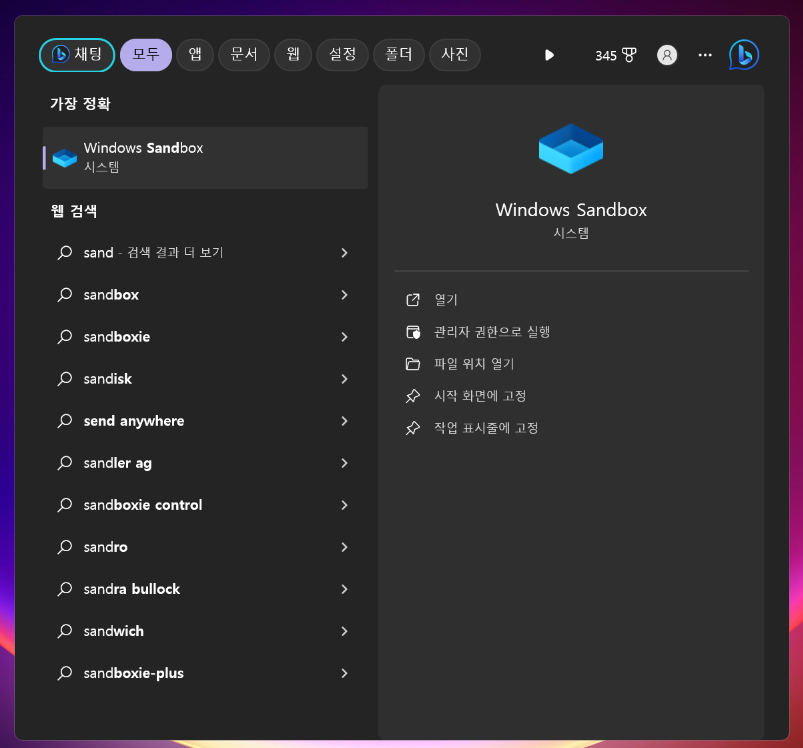Launch Bing chat from the top-right icon
Image resolution: width=803 pixels, height=748 pixels.
744,55
